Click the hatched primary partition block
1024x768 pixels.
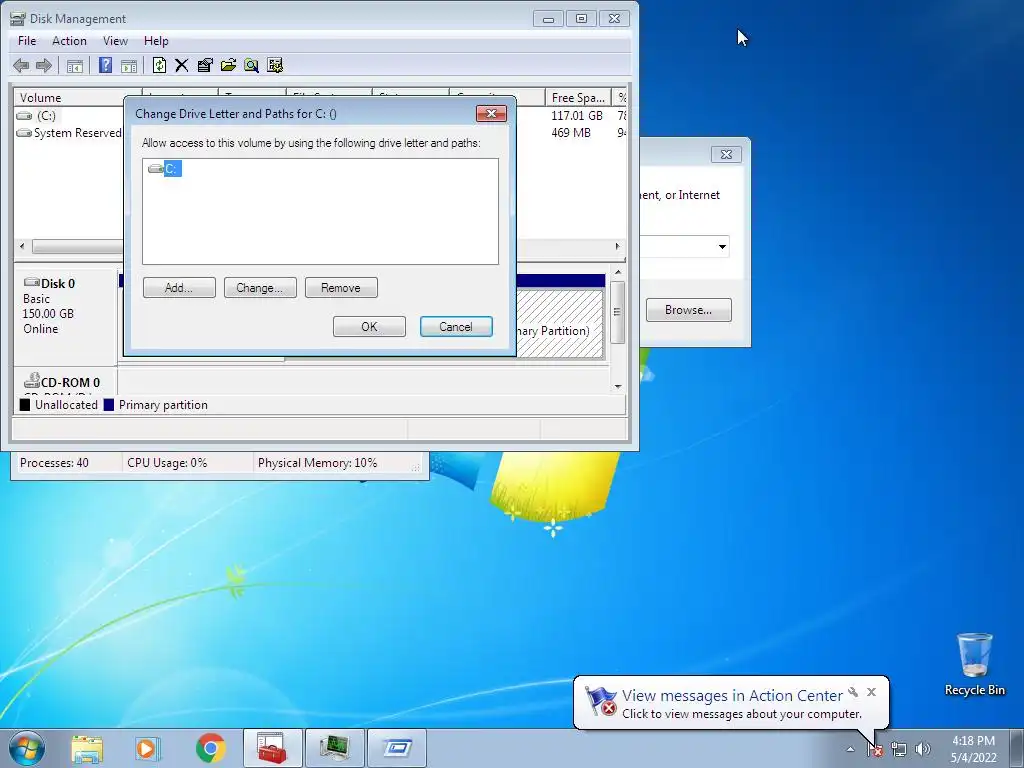pos(560,325)
